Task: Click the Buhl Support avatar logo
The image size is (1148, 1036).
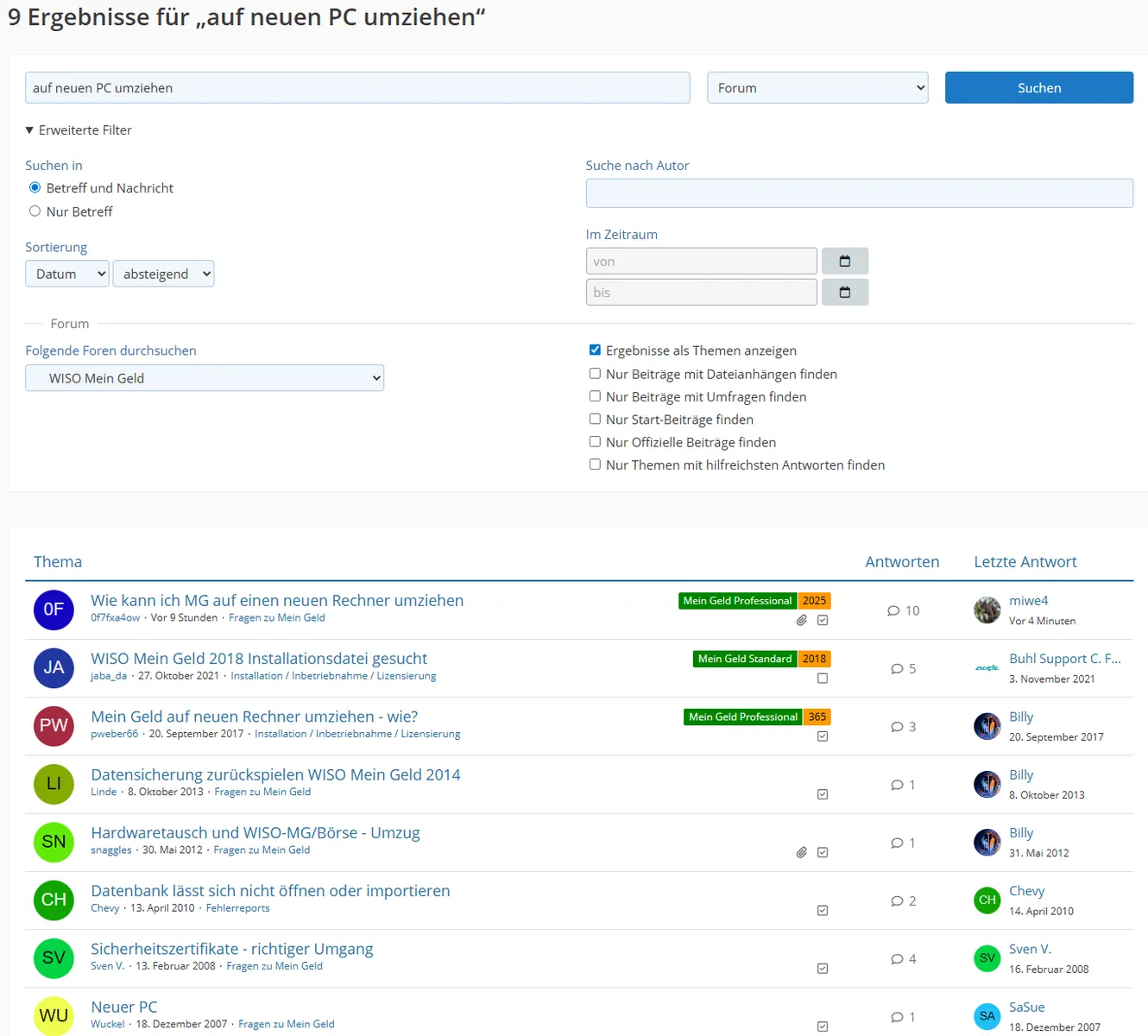Action: [x=987, y=668]
